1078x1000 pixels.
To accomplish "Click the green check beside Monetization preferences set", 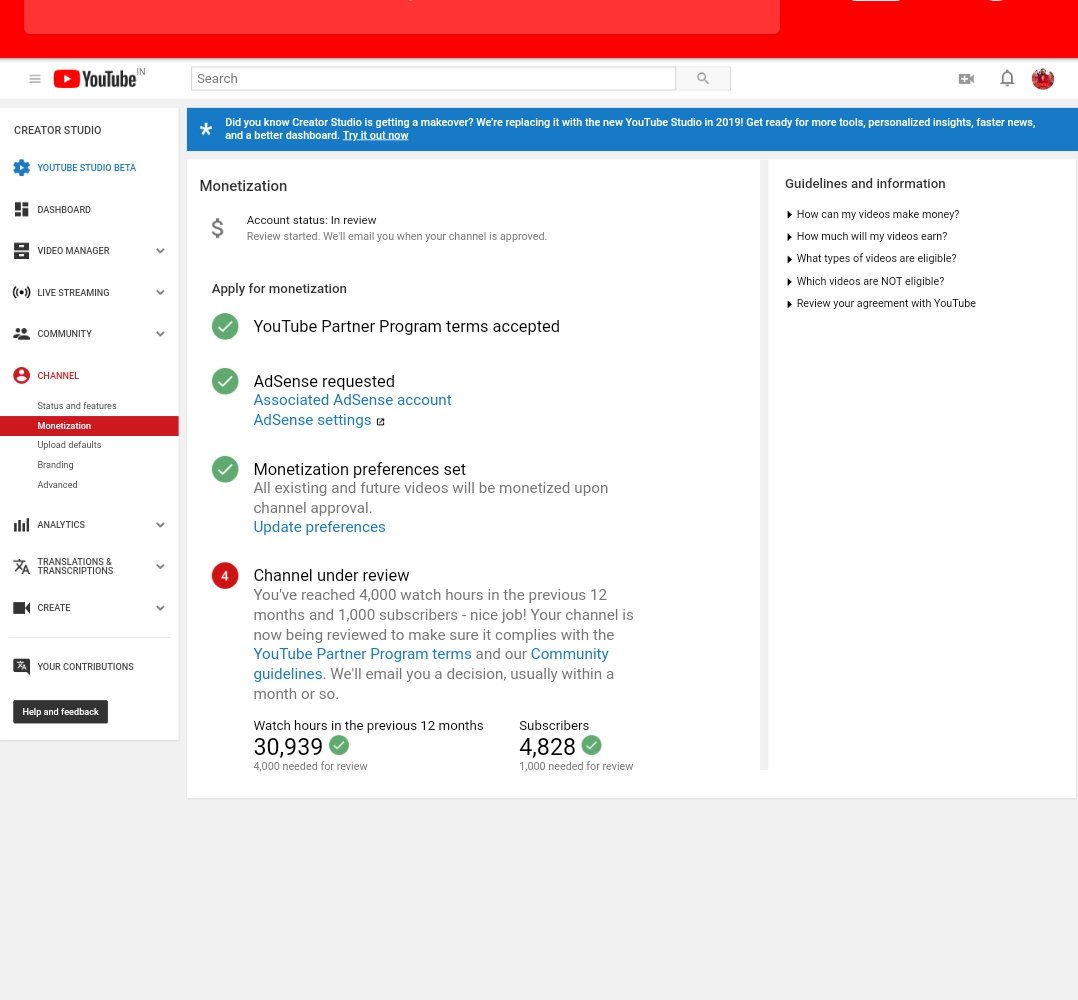I will click(x=225, y=469).
